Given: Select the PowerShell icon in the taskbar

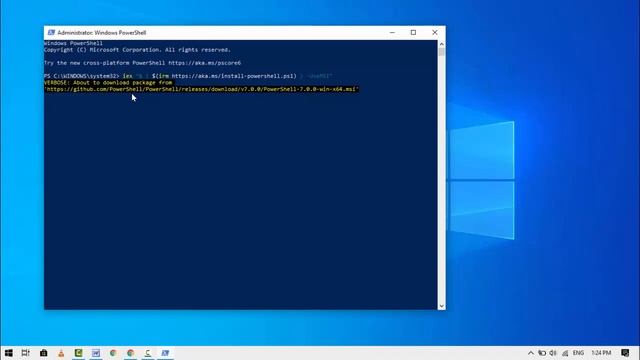Looking at the screenshot, I should point(165,353).
